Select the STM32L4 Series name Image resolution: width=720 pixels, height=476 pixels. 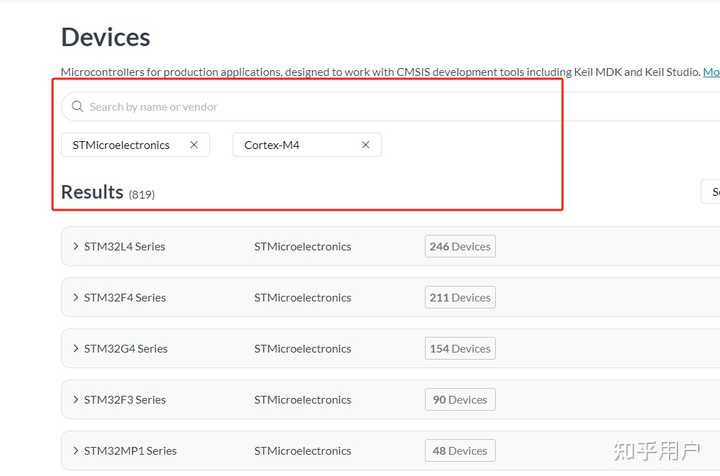[124, 246]
